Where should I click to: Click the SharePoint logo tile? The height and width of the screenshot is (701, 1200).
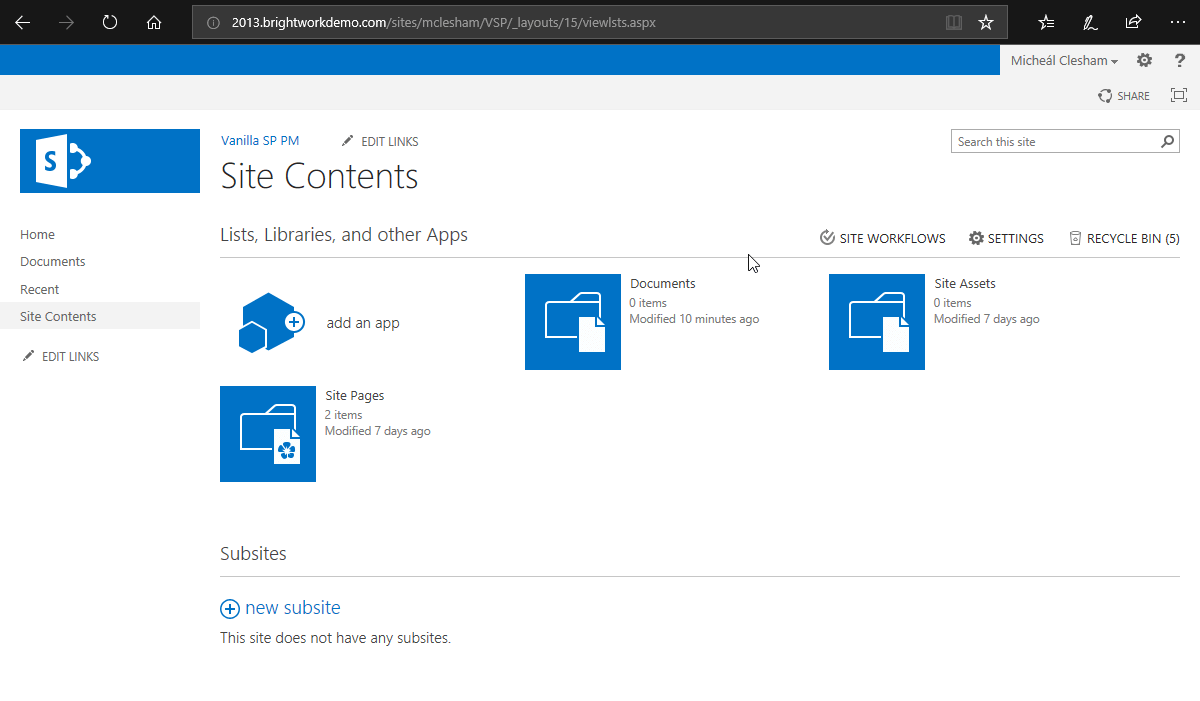pos(109,161)
